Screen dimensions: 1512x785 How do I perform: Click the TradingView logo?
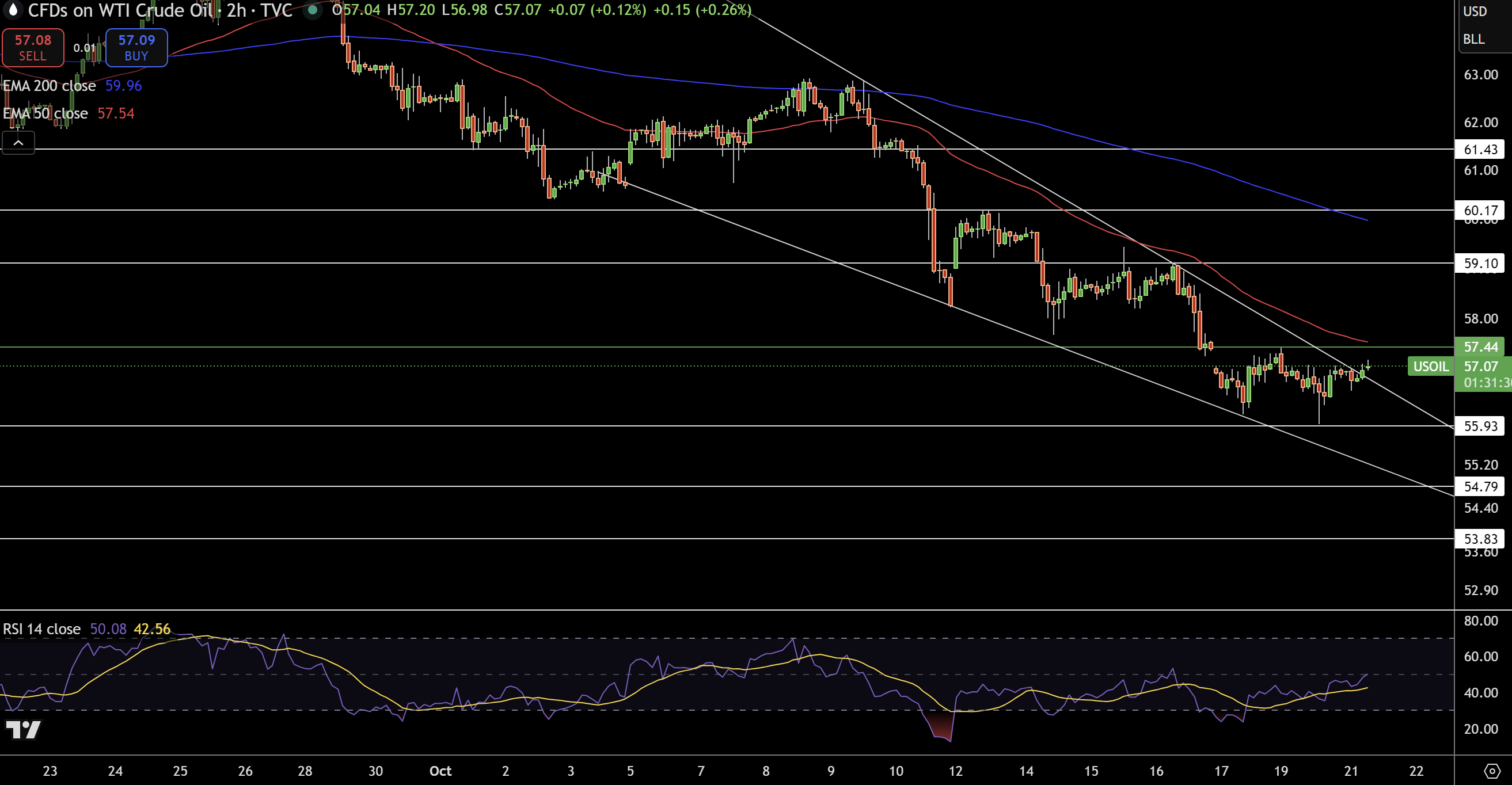click(x=23, y=729)
